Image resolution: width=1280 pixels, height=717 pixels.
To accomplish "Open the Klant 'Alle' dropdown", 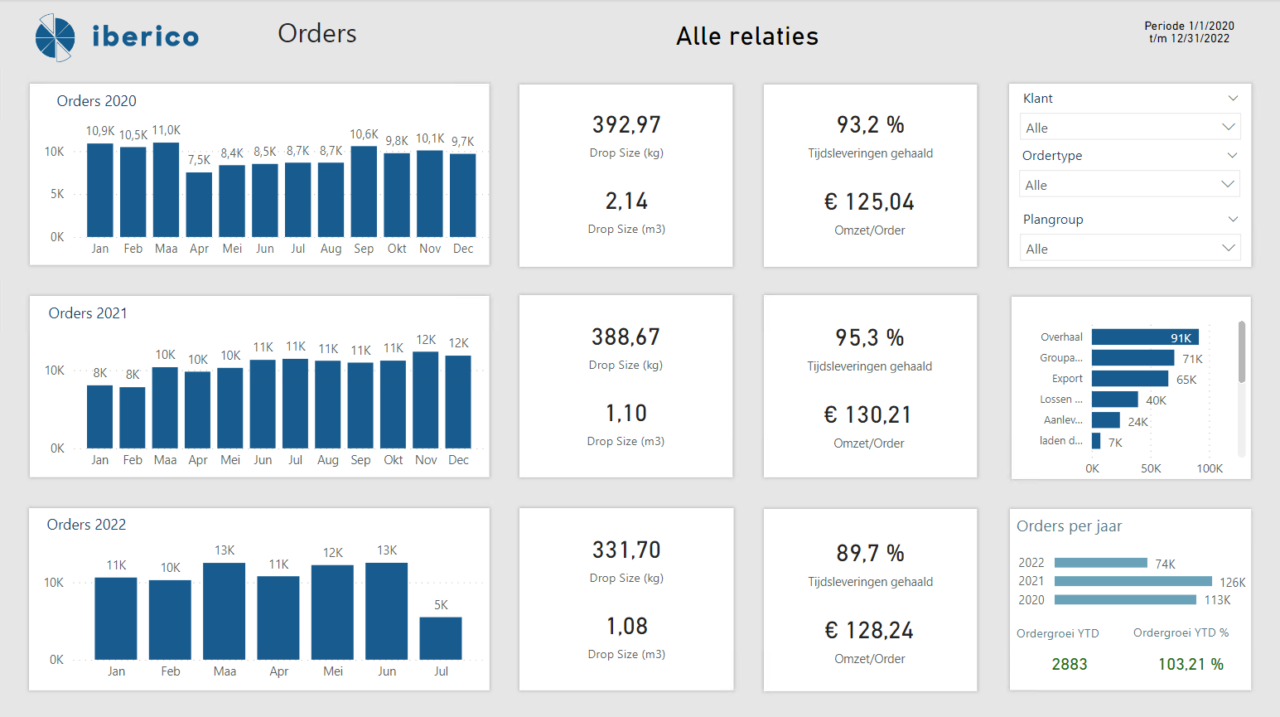I will pos(1129,126).
